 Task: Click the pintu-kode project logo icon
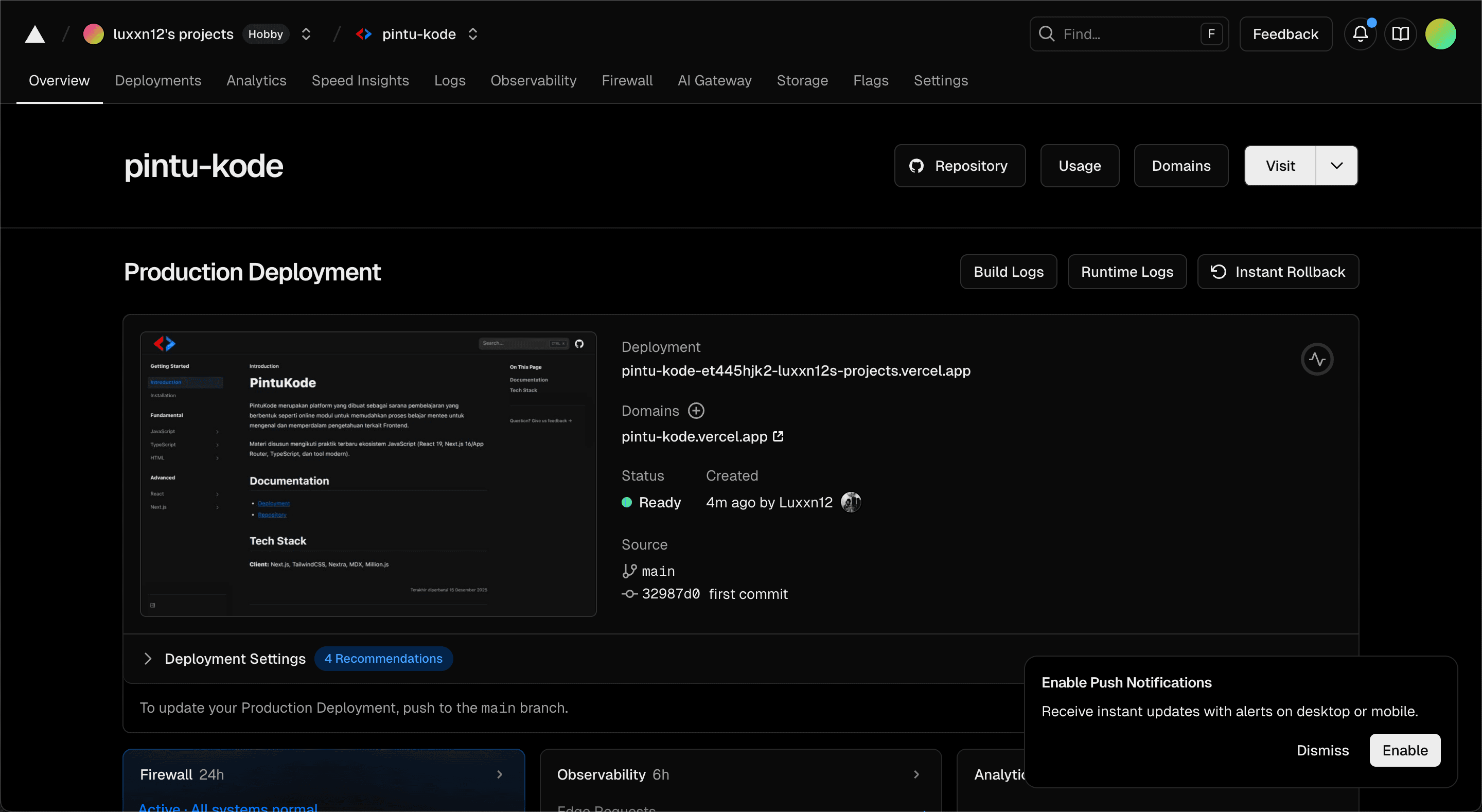[364, 34]
